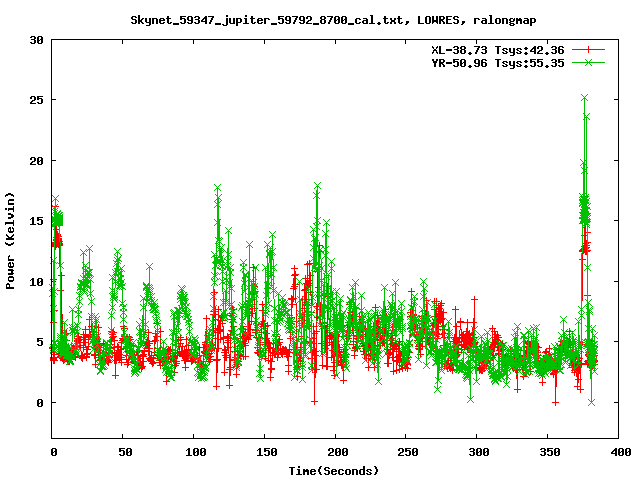This screenshot has height=480, width=640.
Task: Select the XL-38.73 Tsys:42.36 legend label
Action: click(498, 50)
